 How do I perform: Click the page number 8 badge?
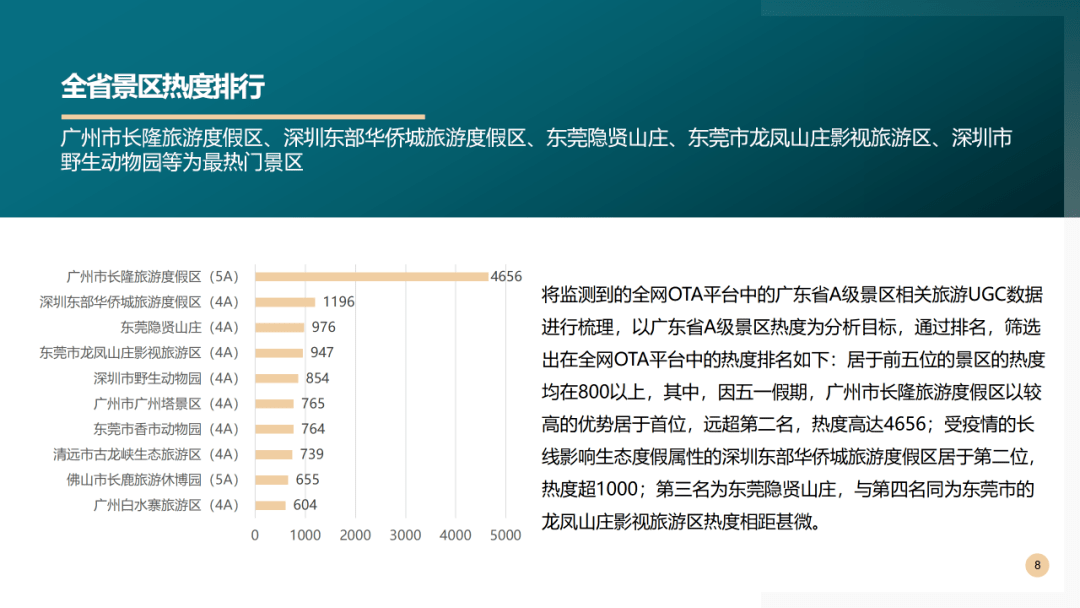[x=1038, y=562]
